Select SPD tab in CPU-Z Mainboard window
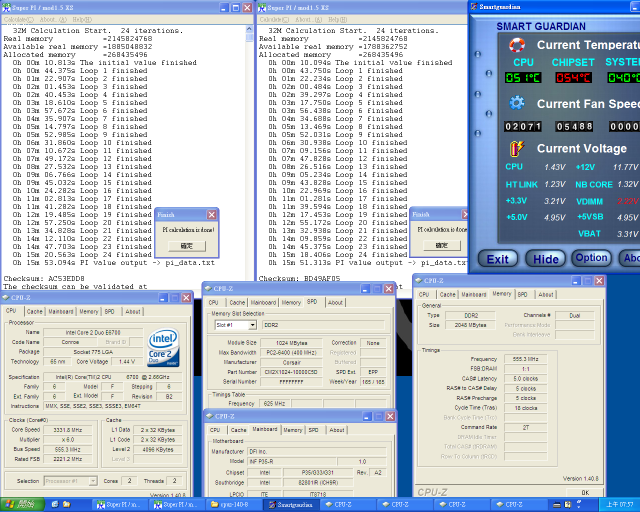Image resolution: width=640 pixels, height=512 pixels. (313, 430)
